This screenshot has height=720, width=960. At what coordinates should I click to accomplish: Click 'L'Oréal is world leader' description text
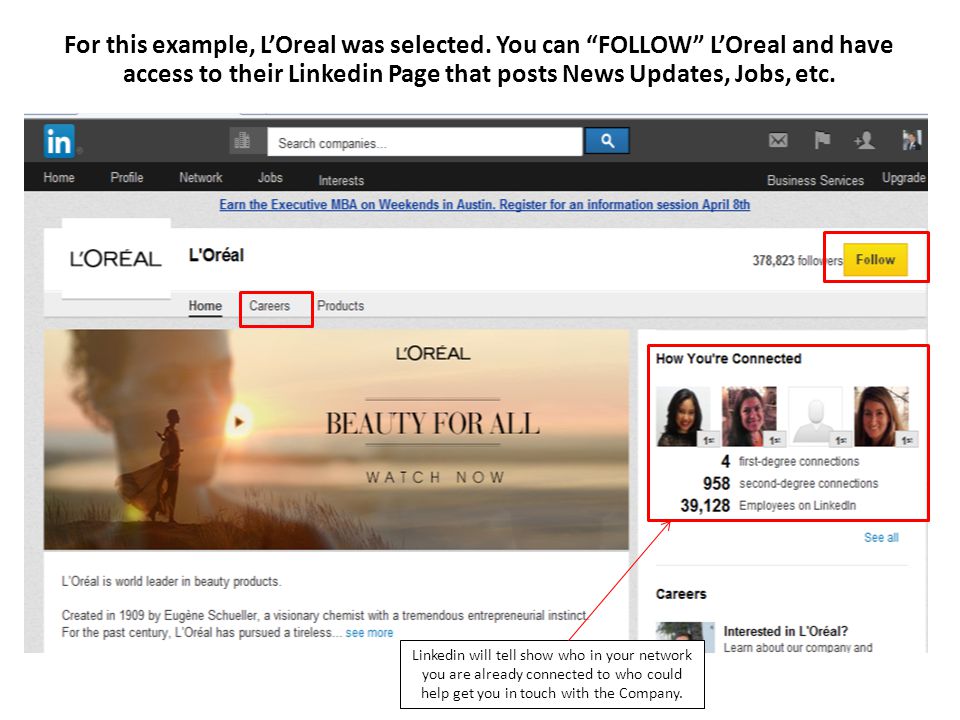(x=171, y=581)
